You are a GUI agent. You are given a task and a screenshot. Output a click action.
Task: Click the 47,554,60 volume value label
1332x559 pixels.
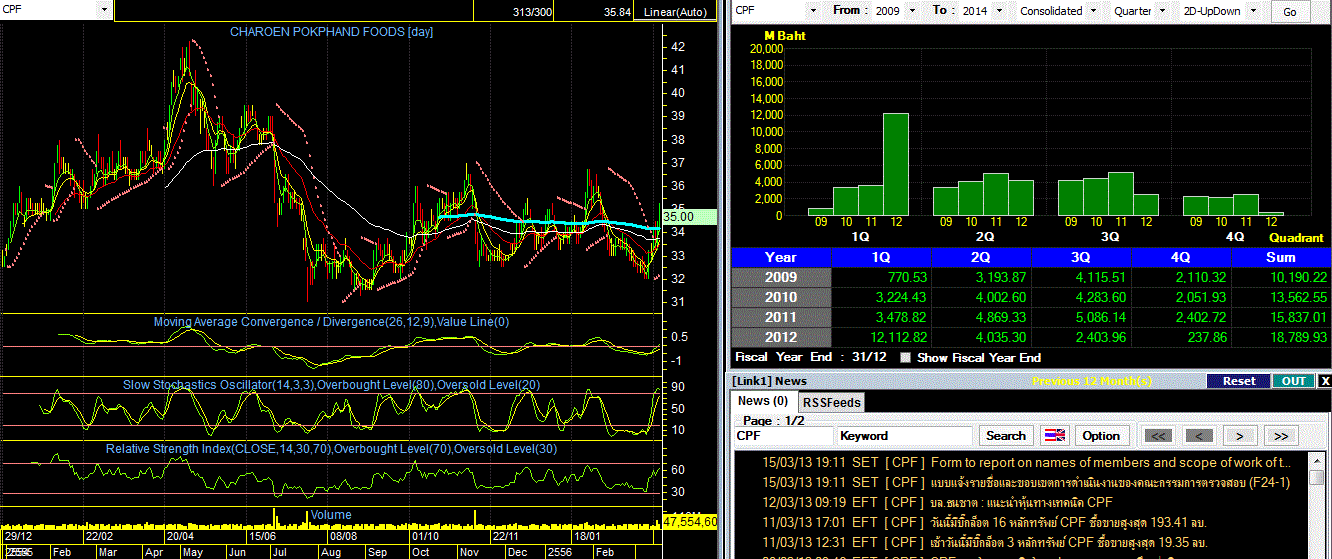[691, 522]
